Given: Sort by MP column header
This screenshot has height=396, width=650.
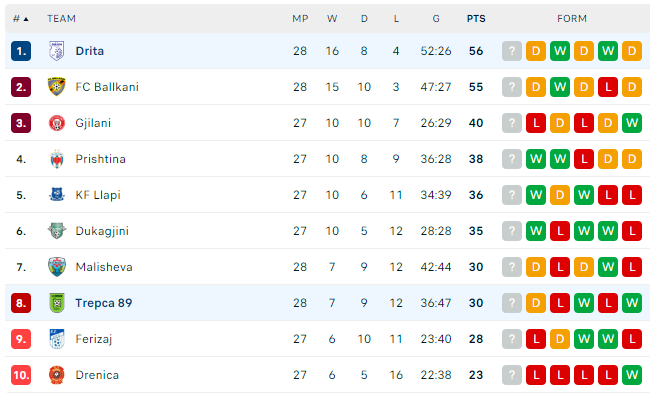Looking at the screenshot, I should pos(300,19).
